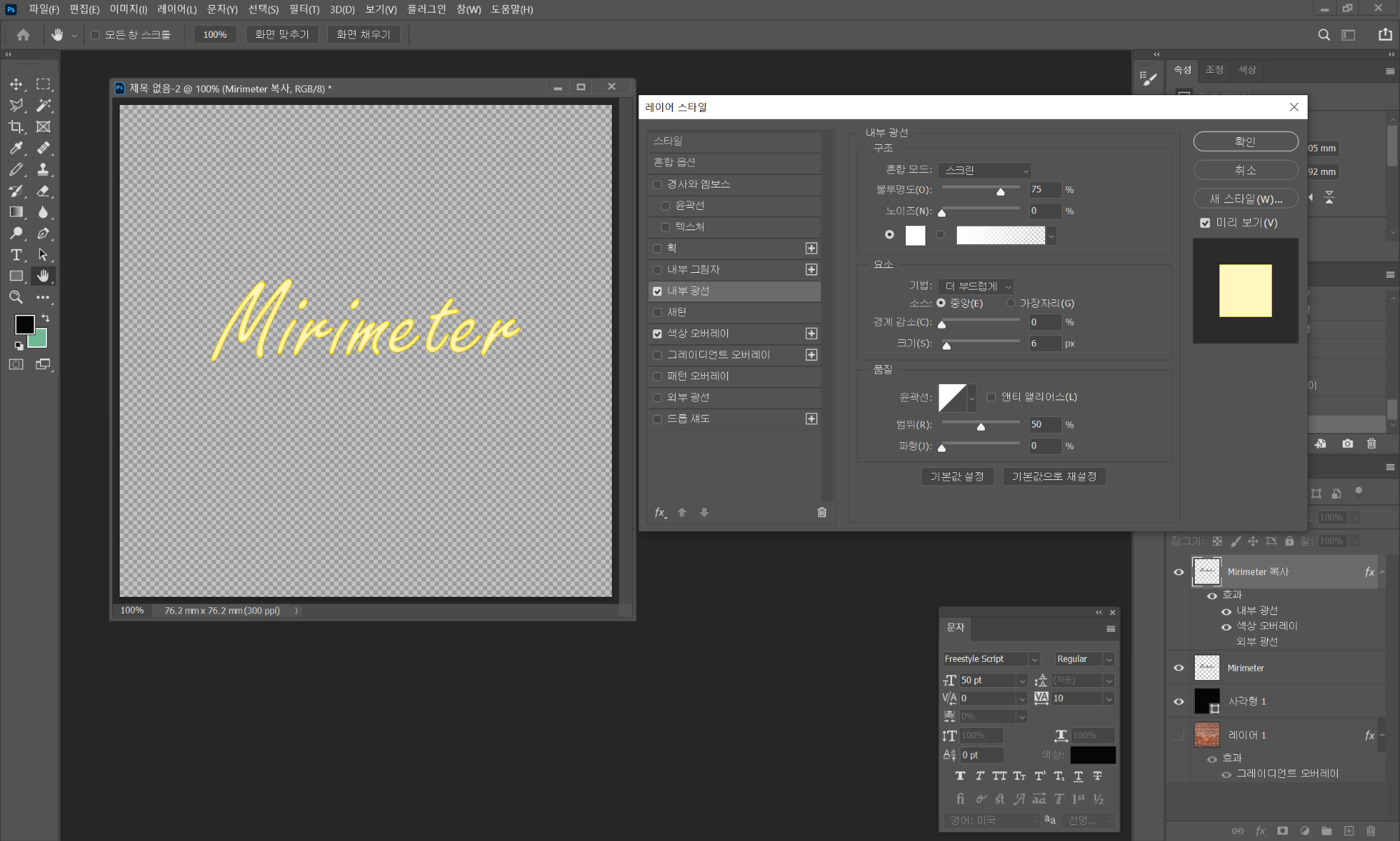Switch to the 조정 panel tab
1400x841 pixels.
tap(1214, 69)
